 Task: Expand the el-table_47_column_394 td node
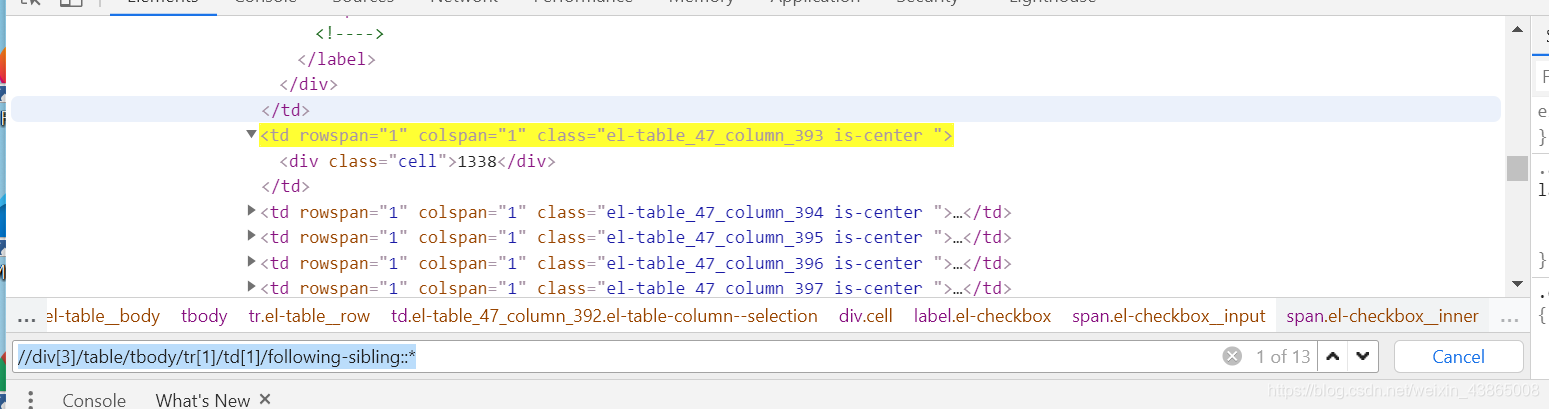click(x=252, y=211)
